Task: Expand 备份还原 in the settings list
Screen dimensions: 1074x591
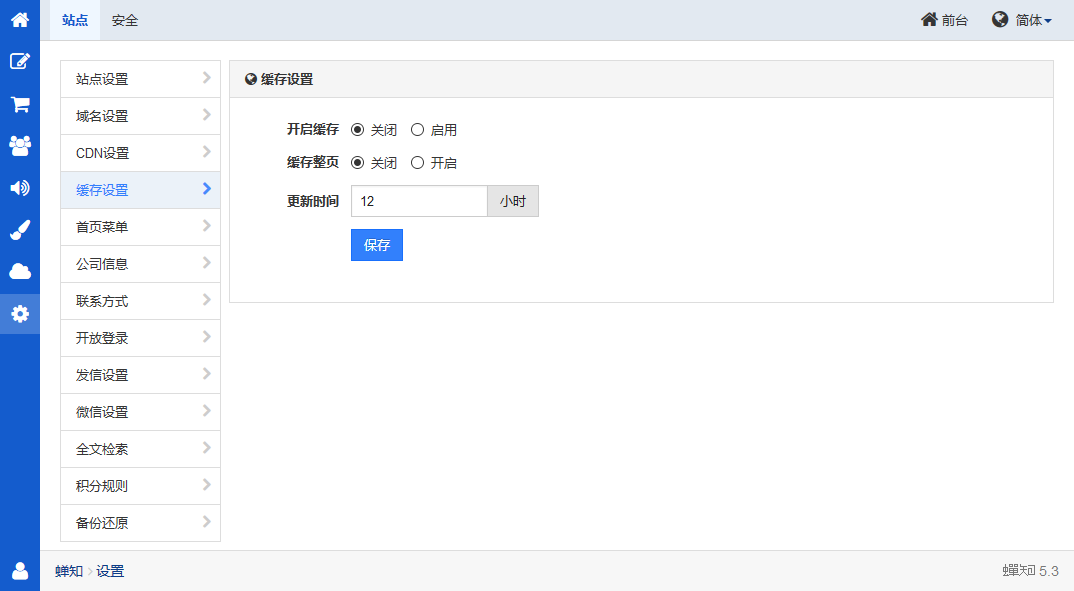Action: [140, 523]
